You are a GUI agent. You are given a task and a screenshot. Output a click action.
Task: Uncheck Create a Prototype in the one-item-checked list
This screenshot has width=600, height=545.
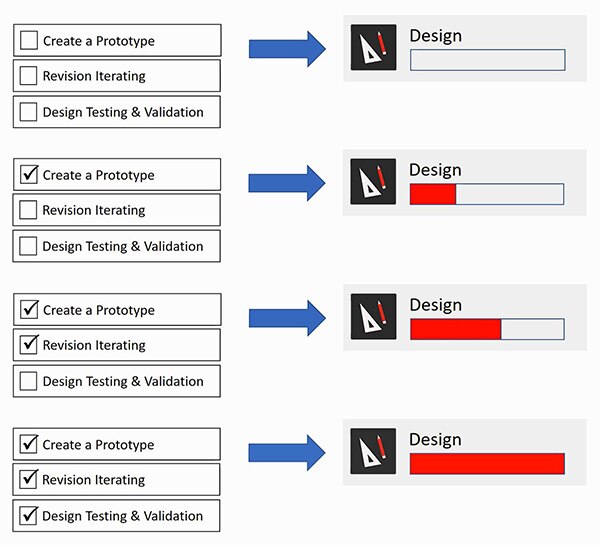click(x=29, y=175)
